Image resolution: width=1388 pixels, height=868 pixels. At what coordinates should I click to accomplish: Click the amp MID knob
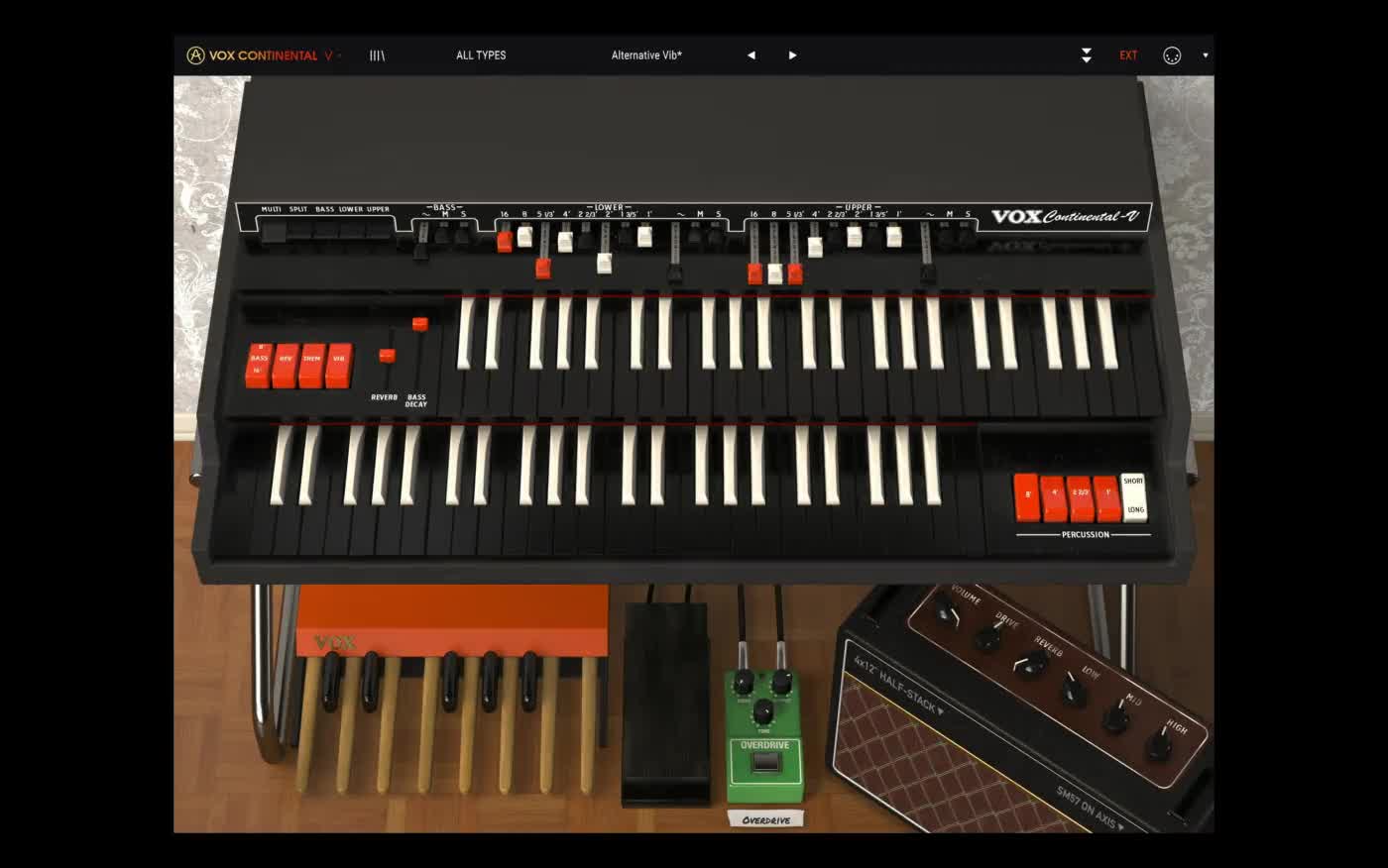1115,715
